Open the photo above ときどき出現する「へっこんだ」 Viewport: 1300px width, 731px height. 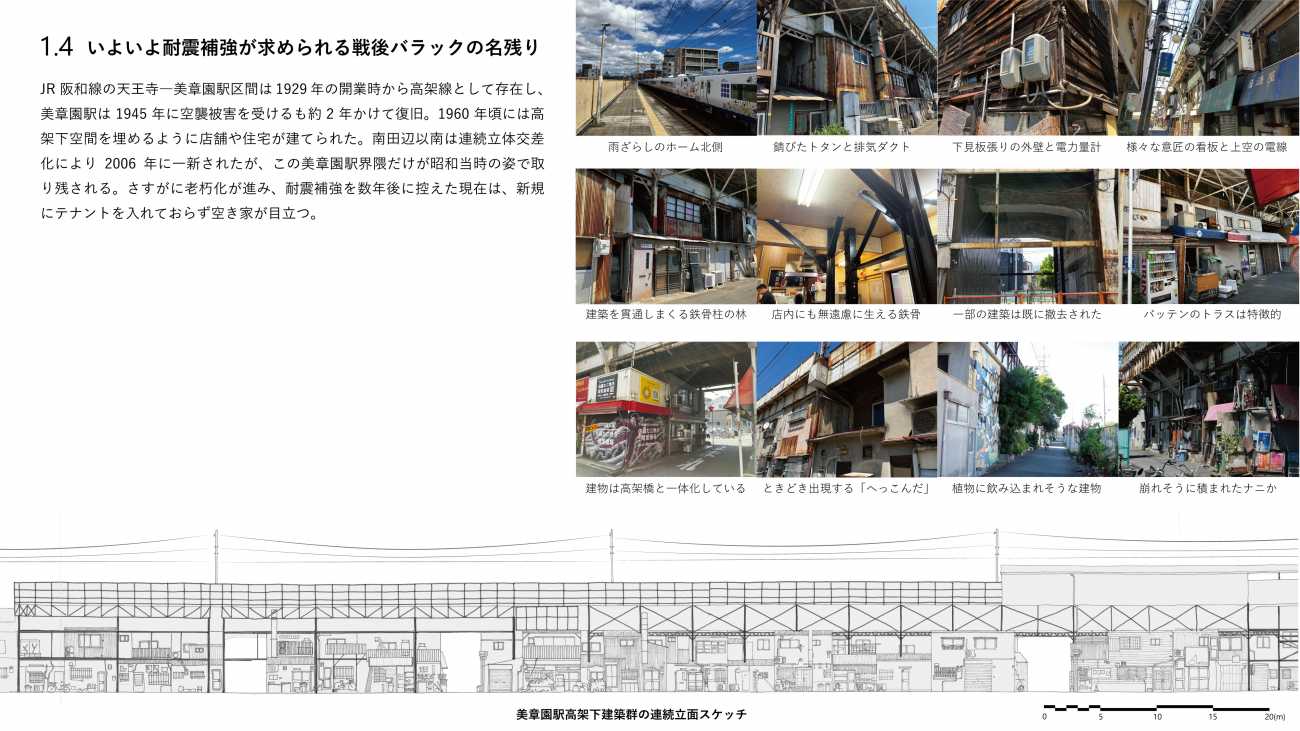(846, 409)
